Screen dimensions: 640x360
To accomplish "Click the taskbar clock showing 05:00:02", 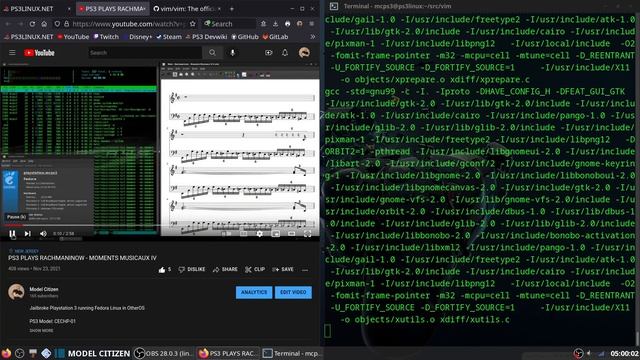I will 624,353.
